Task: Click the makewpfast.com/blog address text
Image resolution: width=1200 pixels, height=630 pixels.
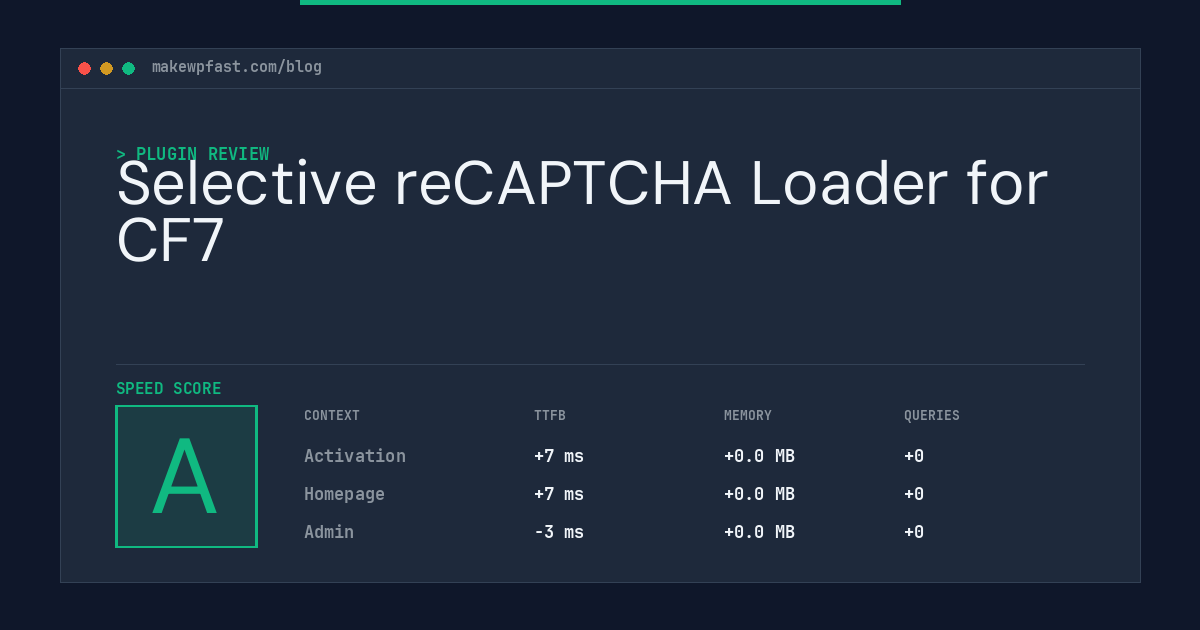Action: pos(237,67)
